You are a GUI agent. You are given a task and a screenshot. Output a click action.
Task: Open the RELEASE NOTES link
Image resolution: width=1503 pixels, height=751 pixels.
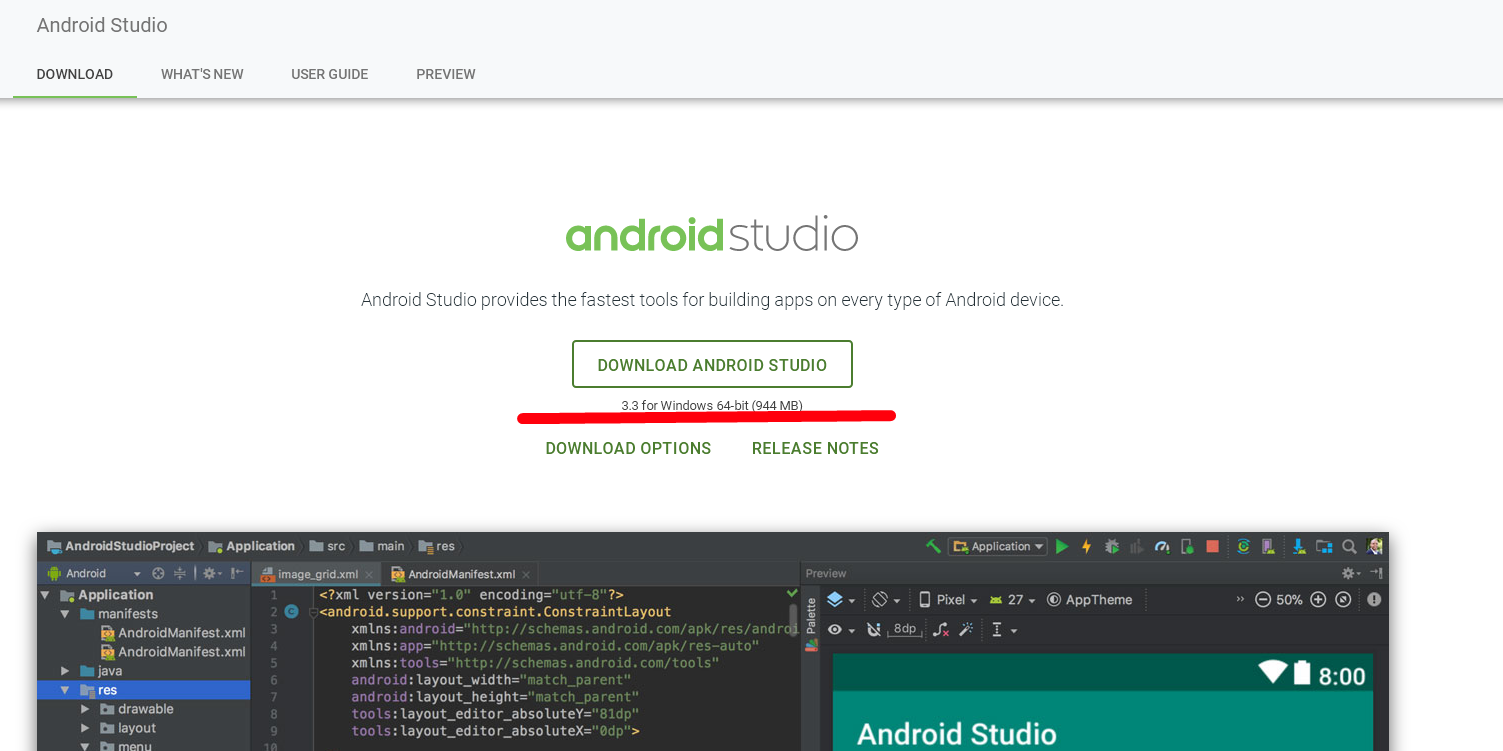click(x=815, y=448)
